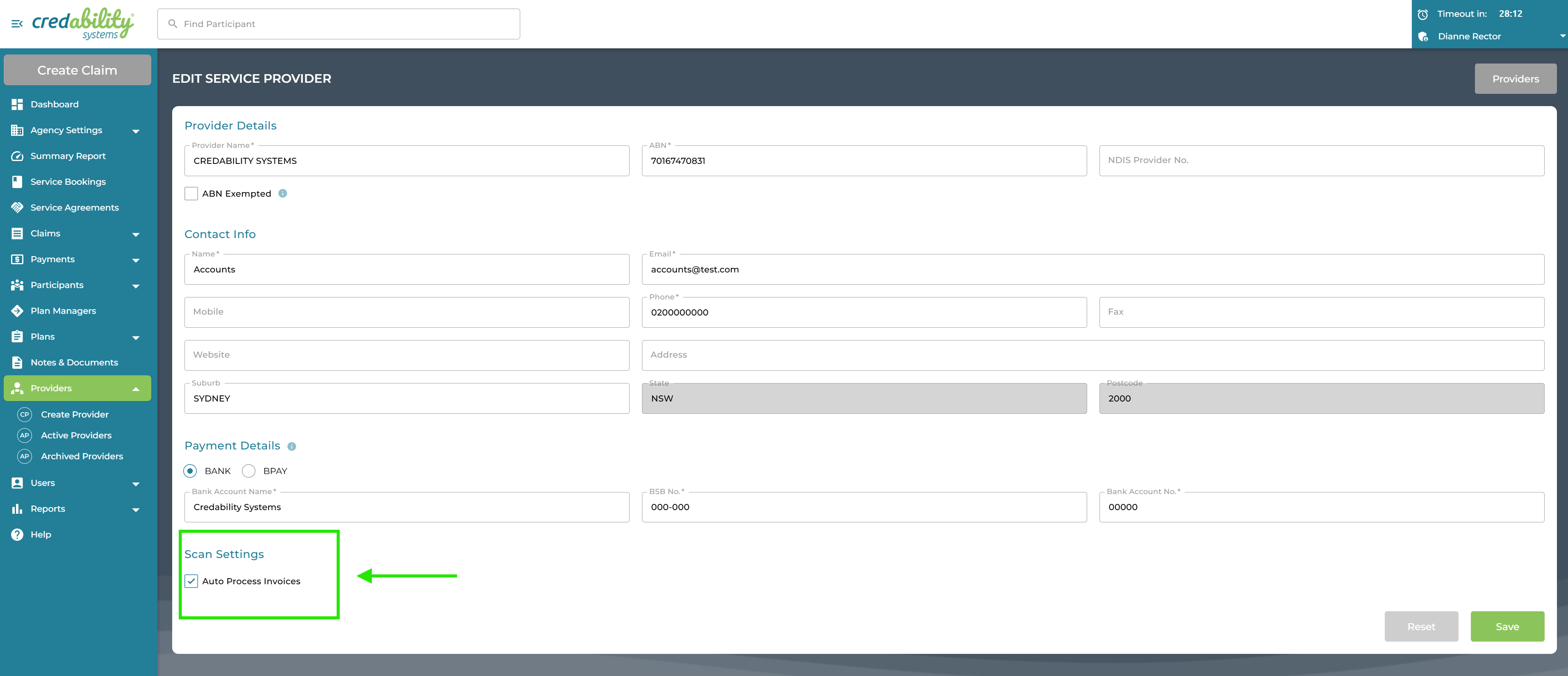Screen dimensions: 1568x676
Task: Click the Payments dollar icon
Action: click(17, 259)
